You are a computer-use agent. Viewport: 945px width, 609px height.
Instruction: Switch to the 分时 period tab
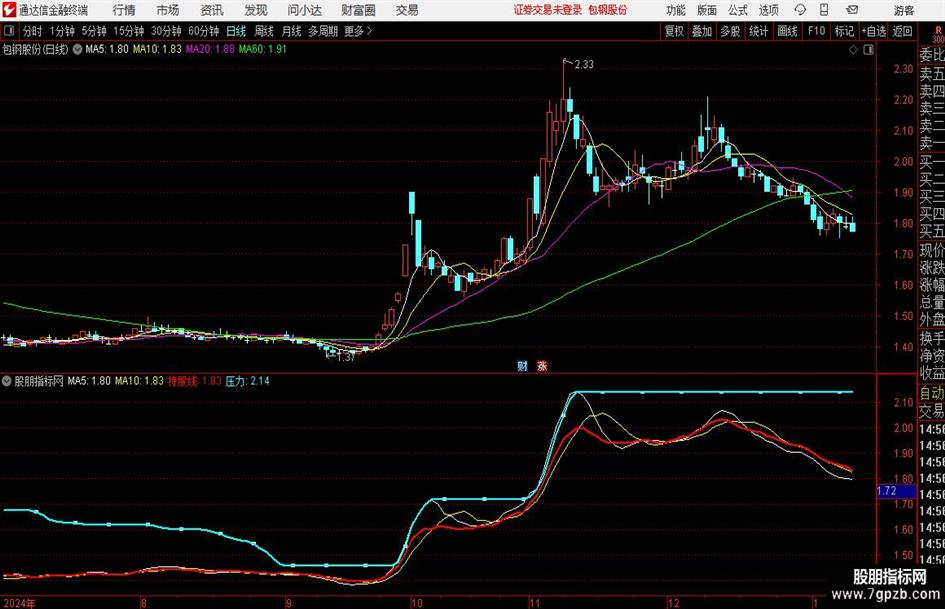[33, 31]
